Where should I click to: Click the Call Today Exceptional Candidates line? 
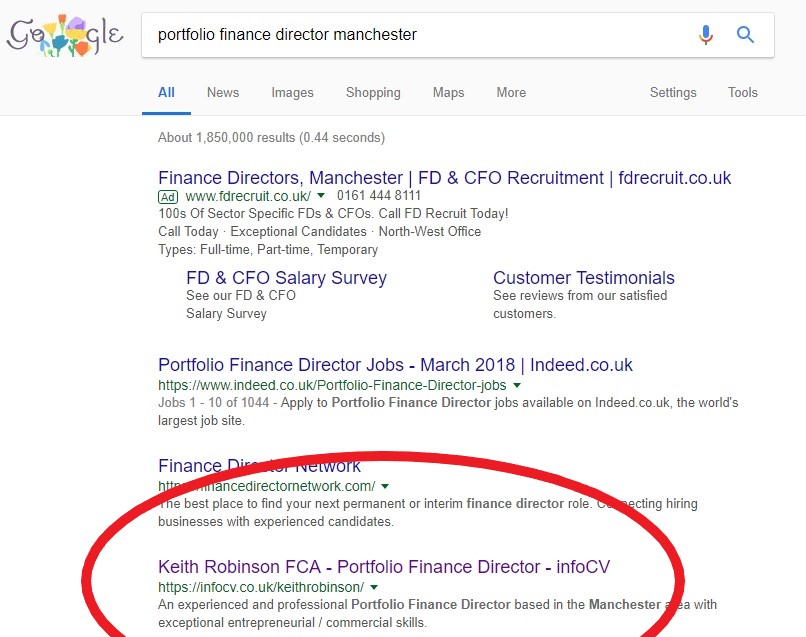point(319,232)
